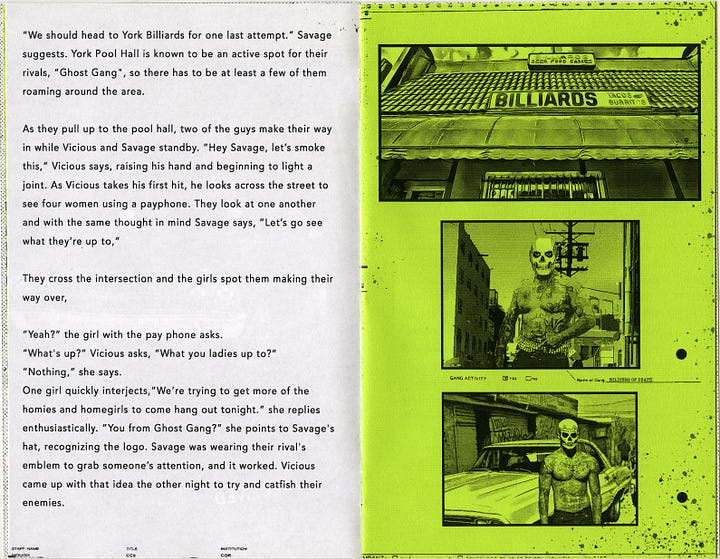This screenshot has height=559, width=720.
Task: Click line starting 'They cross the intersection'
Action: click(178, 279)
